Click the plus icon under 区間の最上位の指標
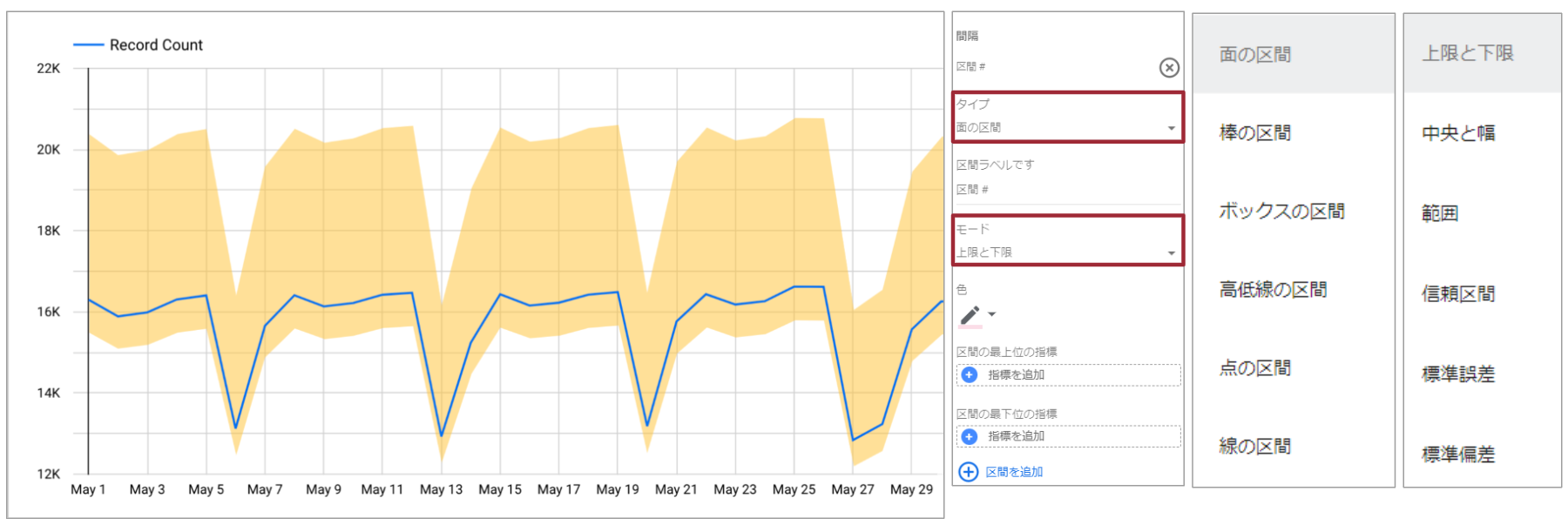The image size is (1568, 525). point(969,374)
